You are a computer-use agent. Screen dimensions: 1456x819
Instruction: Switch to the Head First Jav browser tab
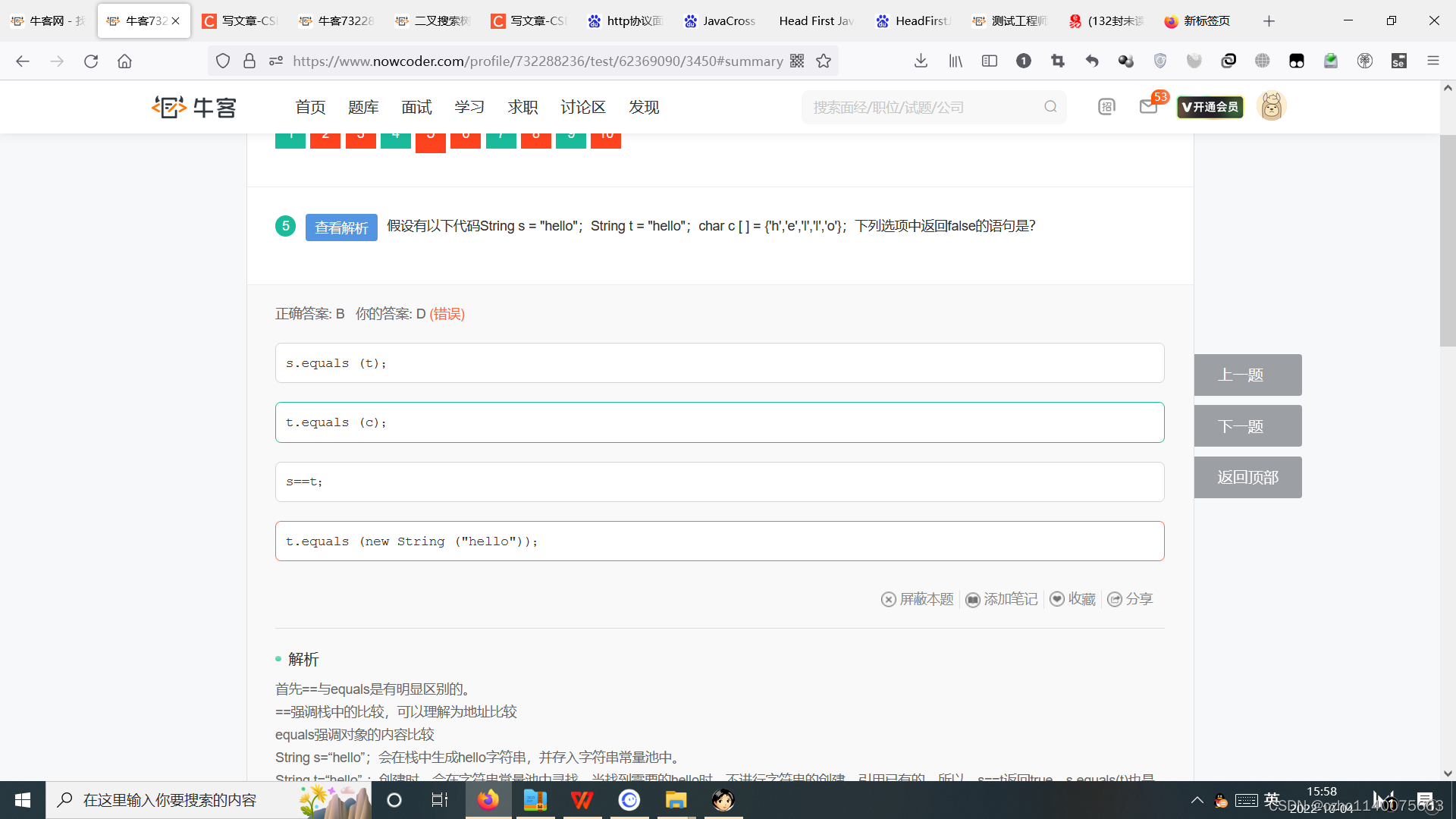[x=815, y=20]
